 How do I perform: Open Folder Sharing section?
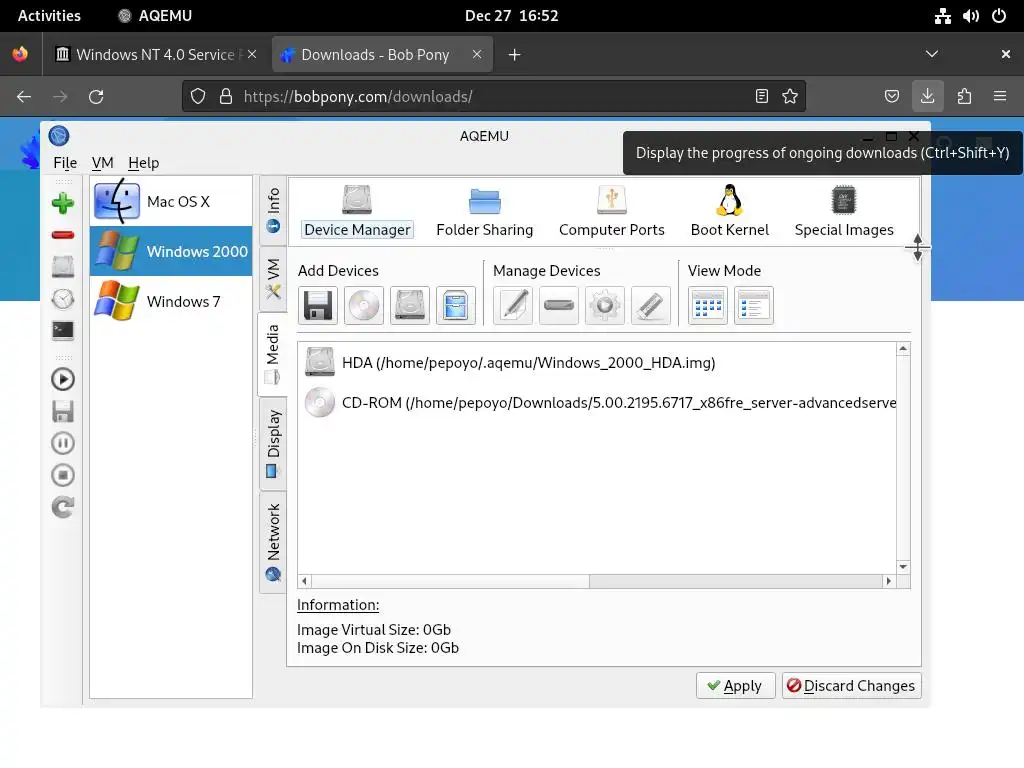pyautogui.click(x=485, y=212)
